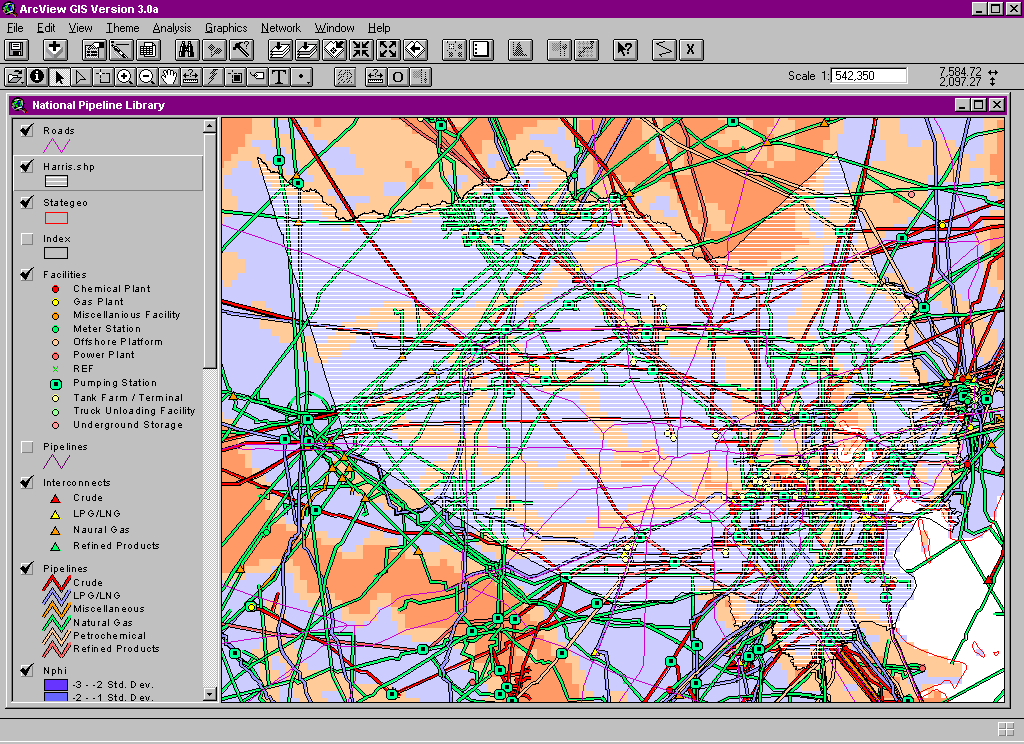Select the magnifier minus Zoom Out tool
Screen dimensions: 1024x744
point(147,77)
